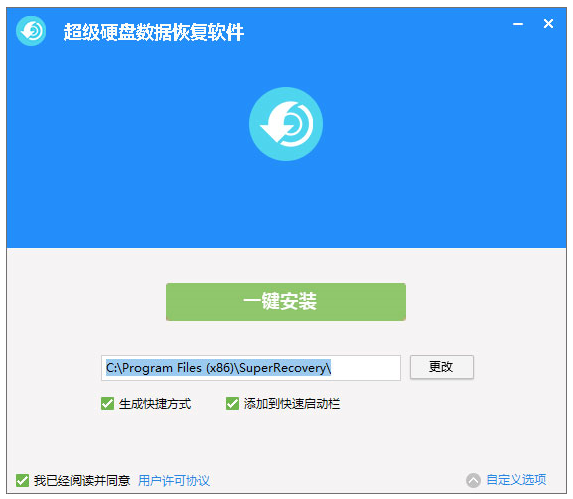Start installation with the 一键安装 button
This screenshot has height=499, width=573.
pos(286,302)
